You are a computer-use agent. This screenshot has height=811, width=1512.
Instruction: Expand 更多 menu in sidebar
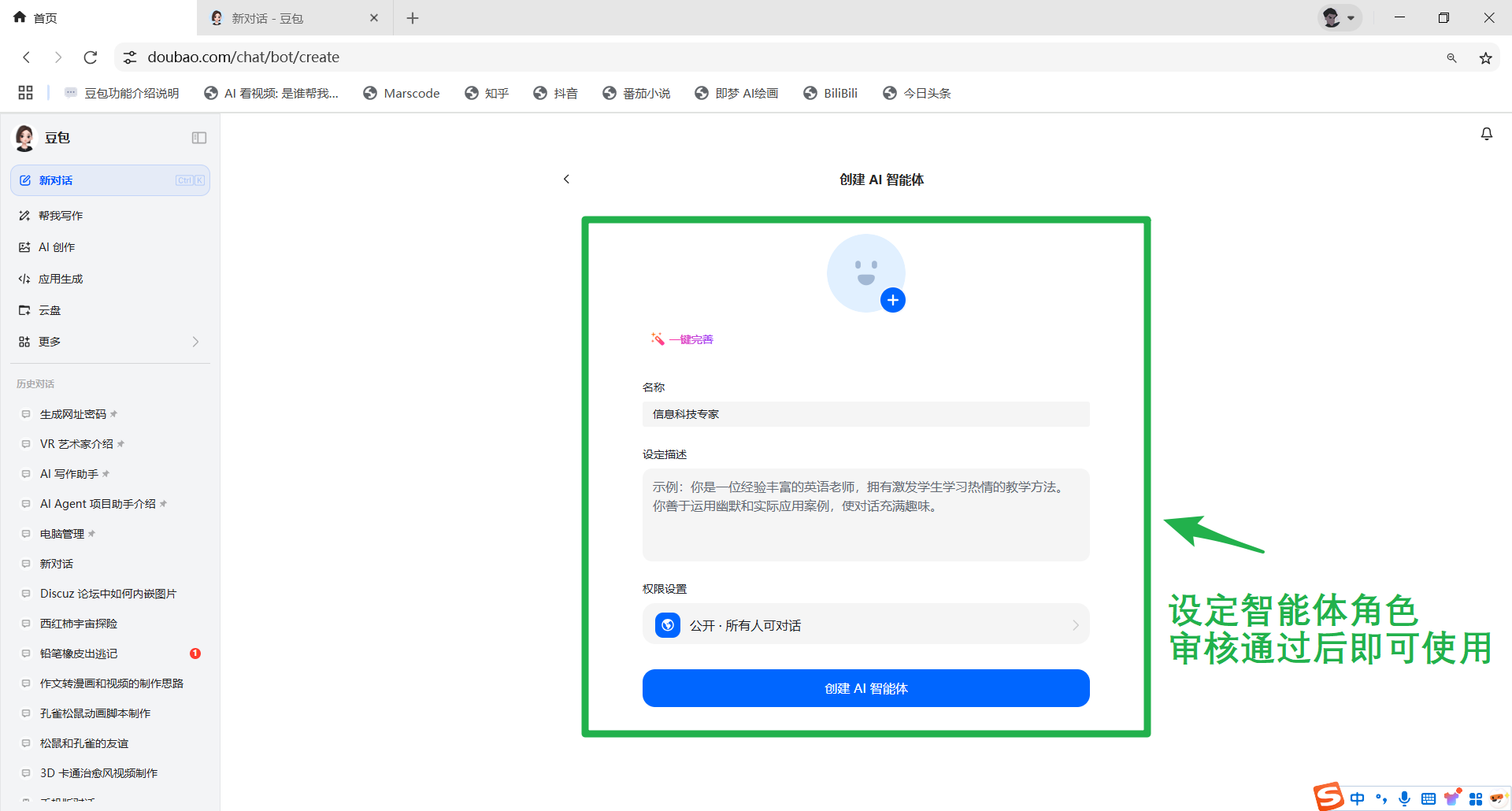(x=109, y=342)
